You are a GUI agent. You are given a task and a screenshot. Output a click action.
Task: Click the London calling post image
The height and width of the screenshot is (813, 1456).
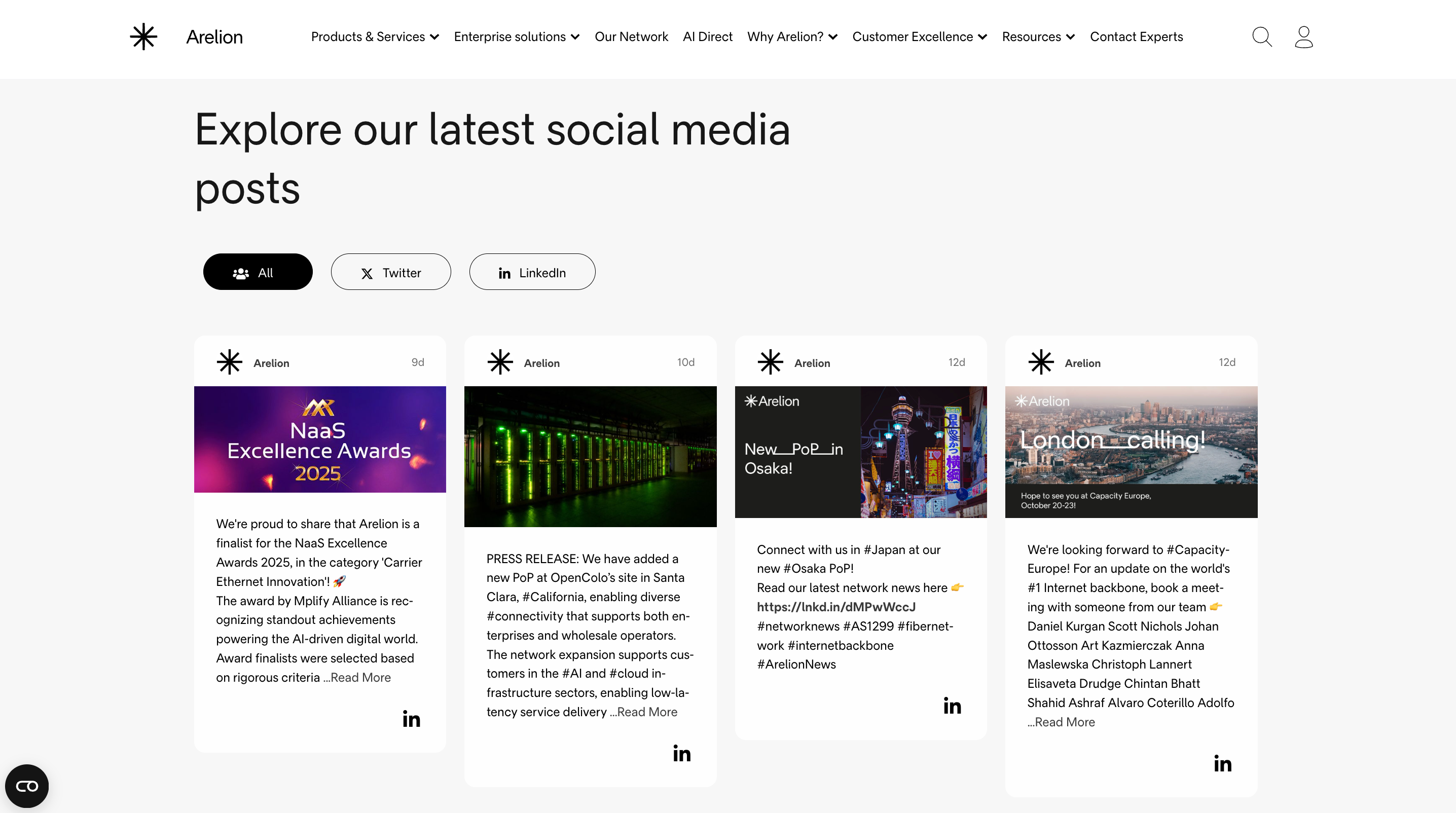(1131, 451)
